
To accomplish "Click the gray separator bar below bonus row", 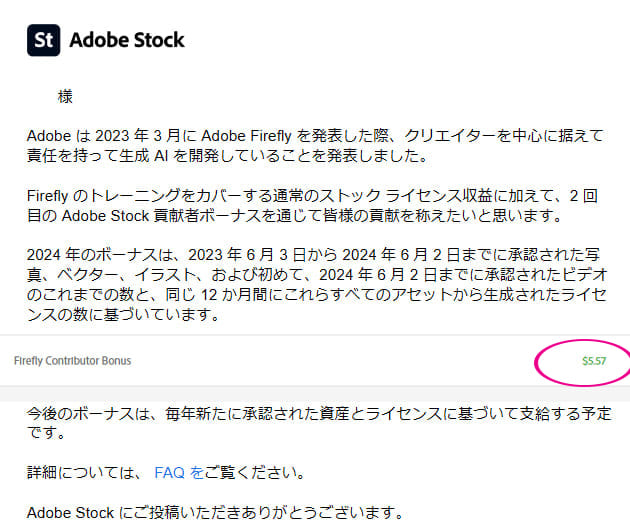I will (x=315, y=393).
